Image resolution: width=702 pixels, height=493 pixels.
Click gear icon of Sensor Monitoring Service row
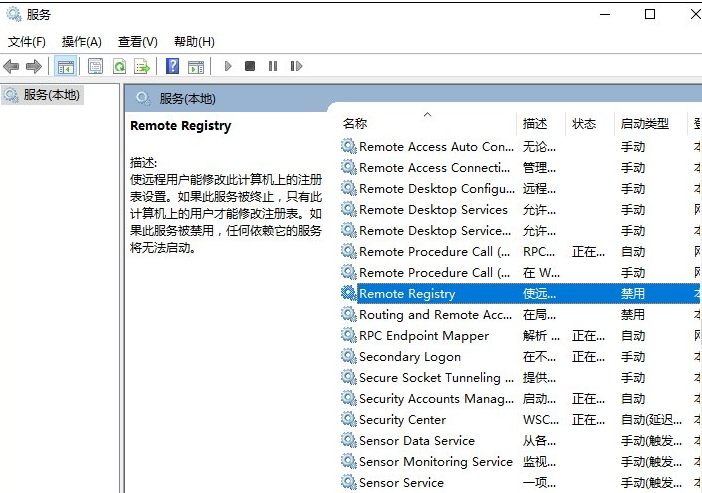[x=348, y=461]
